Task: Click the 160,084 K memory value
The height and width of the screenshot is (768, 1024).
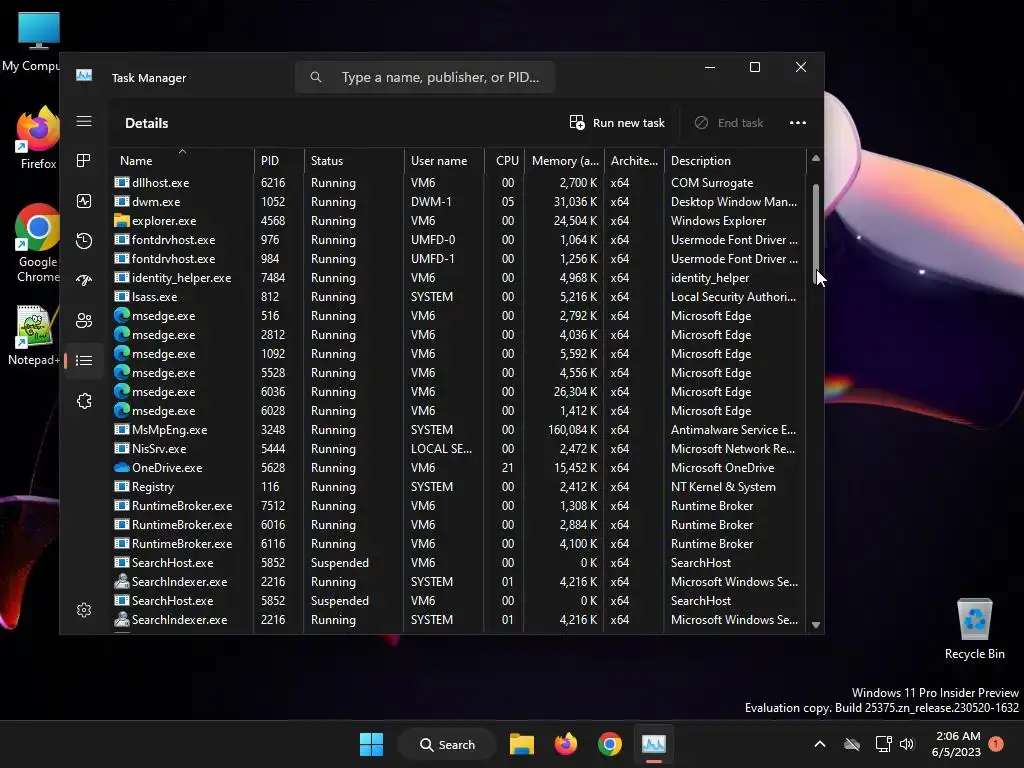Action: click(x=572, y=430)
